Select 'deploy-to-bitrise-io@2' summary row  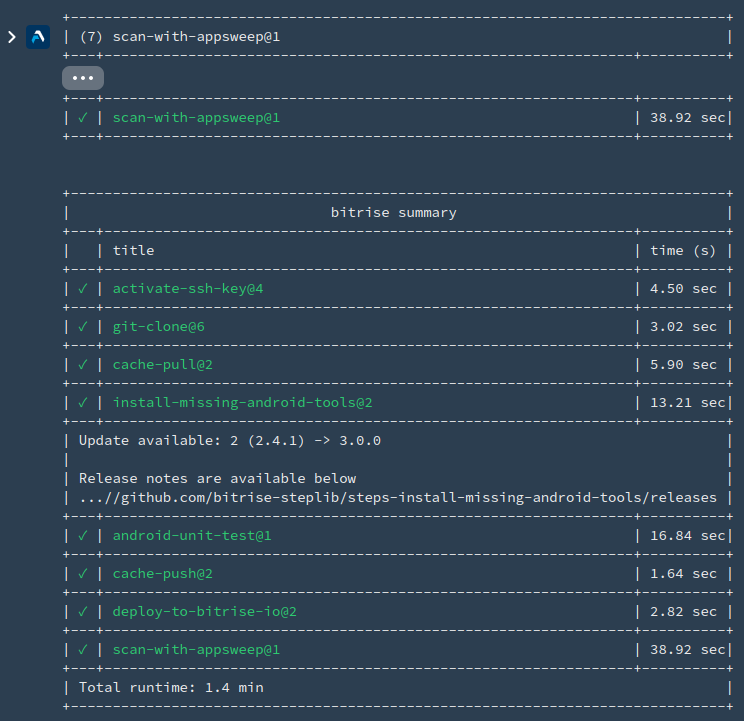(x=398, y=611)
